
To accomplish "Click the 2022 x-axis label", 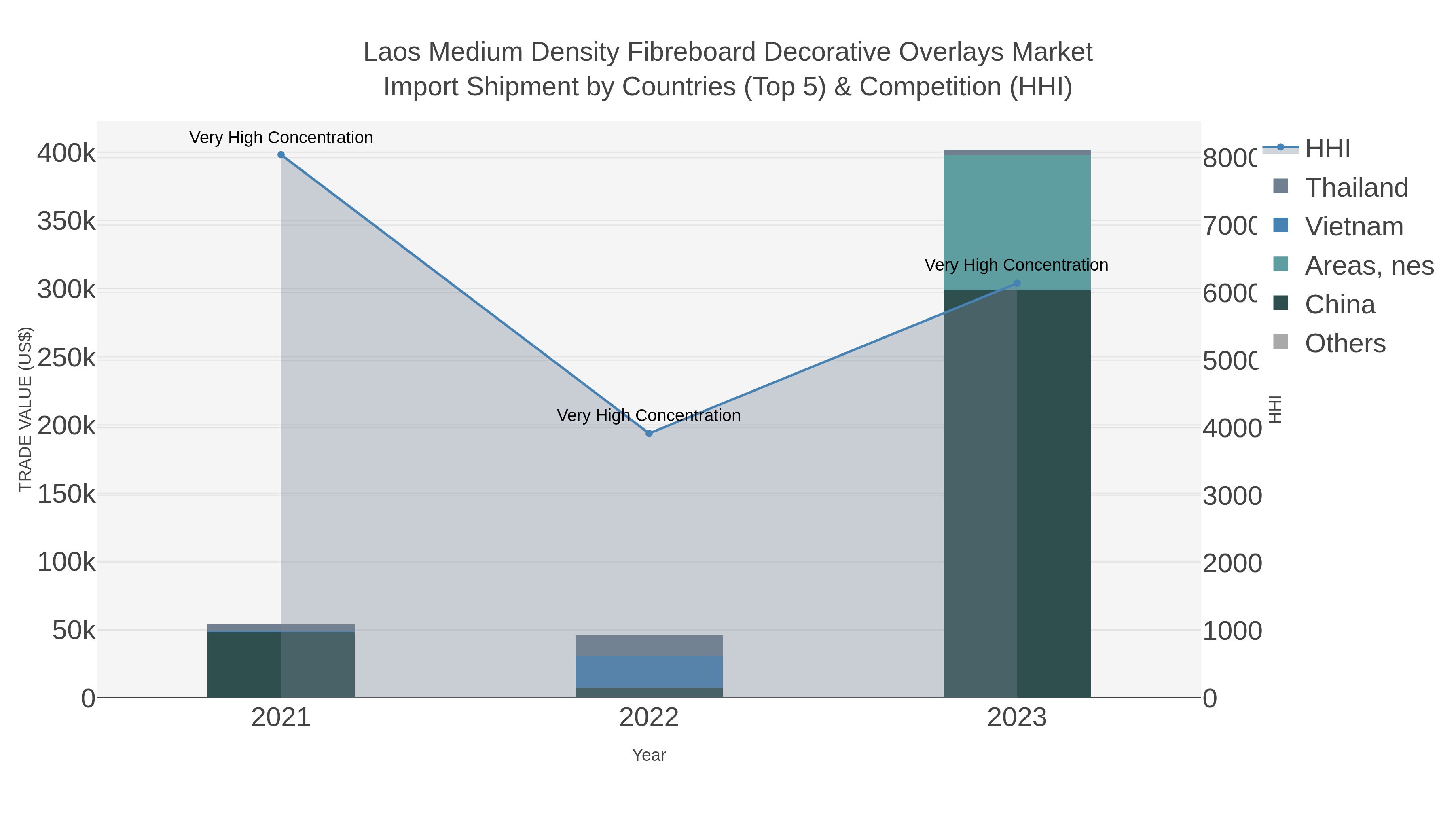I will point(649,718).
